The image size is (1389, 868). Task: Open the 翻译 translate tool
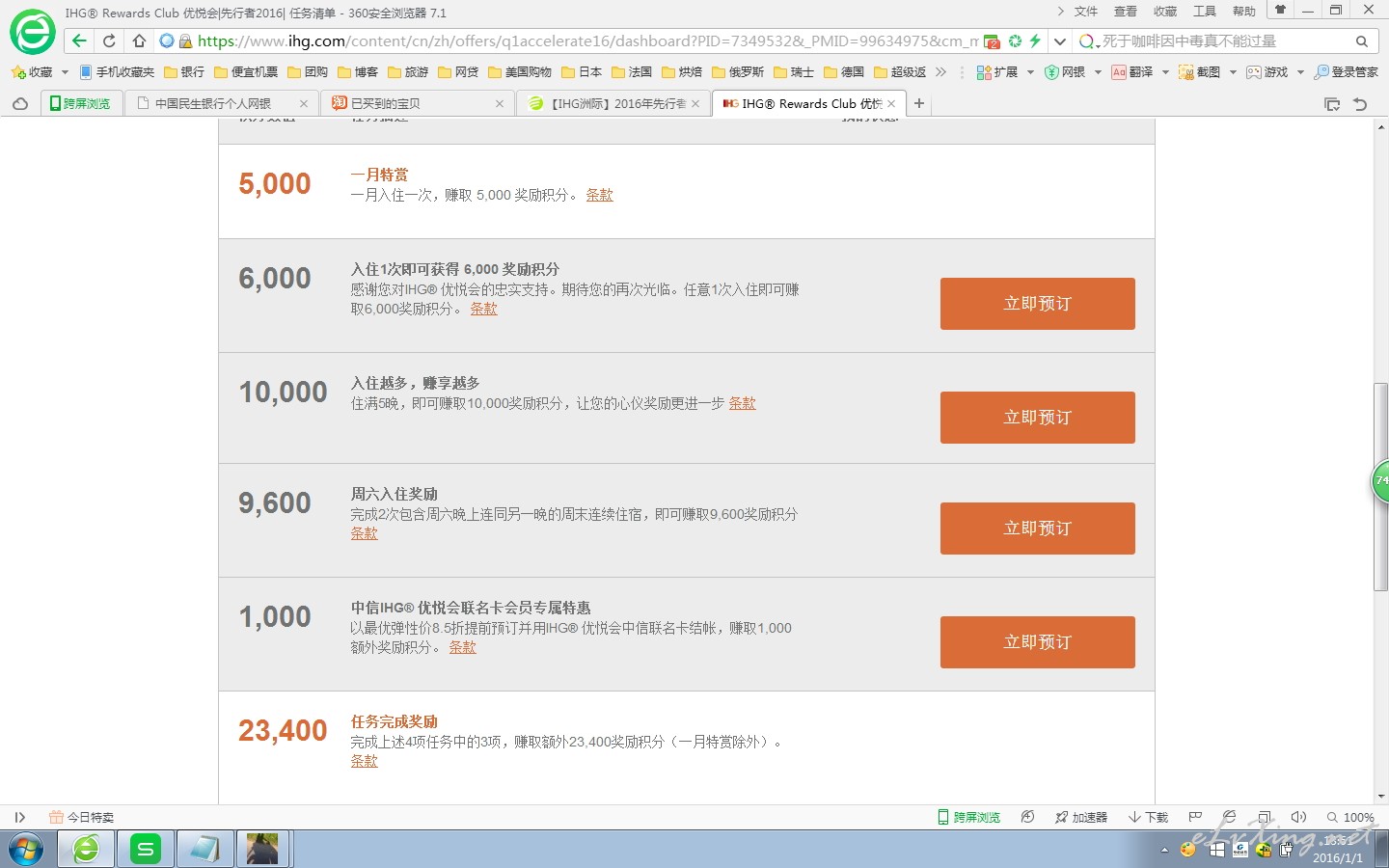coord(1132,72)
